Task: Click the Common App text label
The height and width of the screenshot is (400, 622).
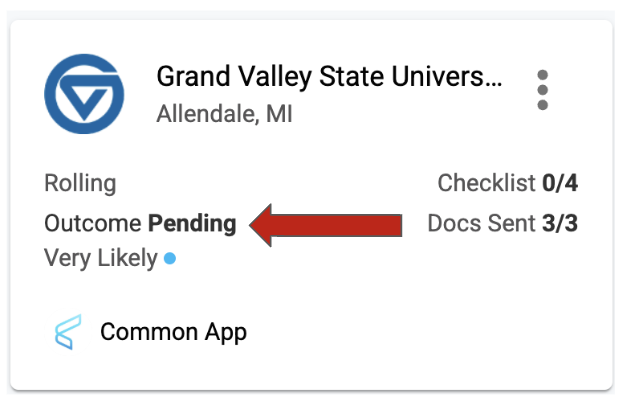Action: click(x=173, y=332)
